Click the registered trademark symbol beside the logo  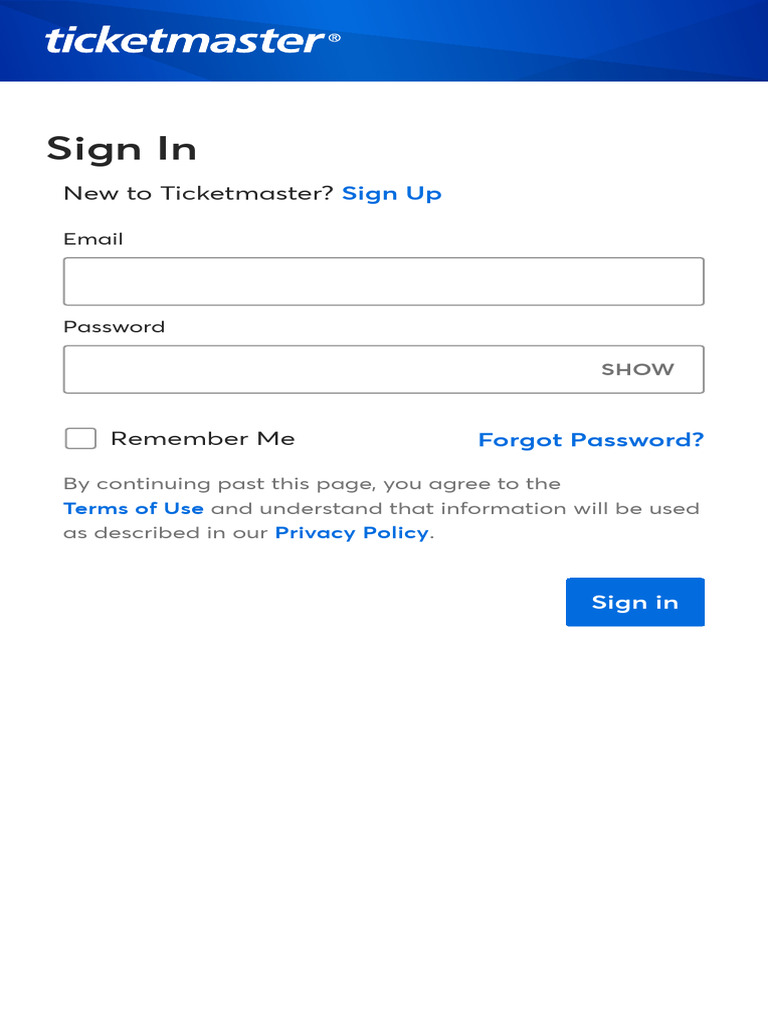tap(334, 38)
